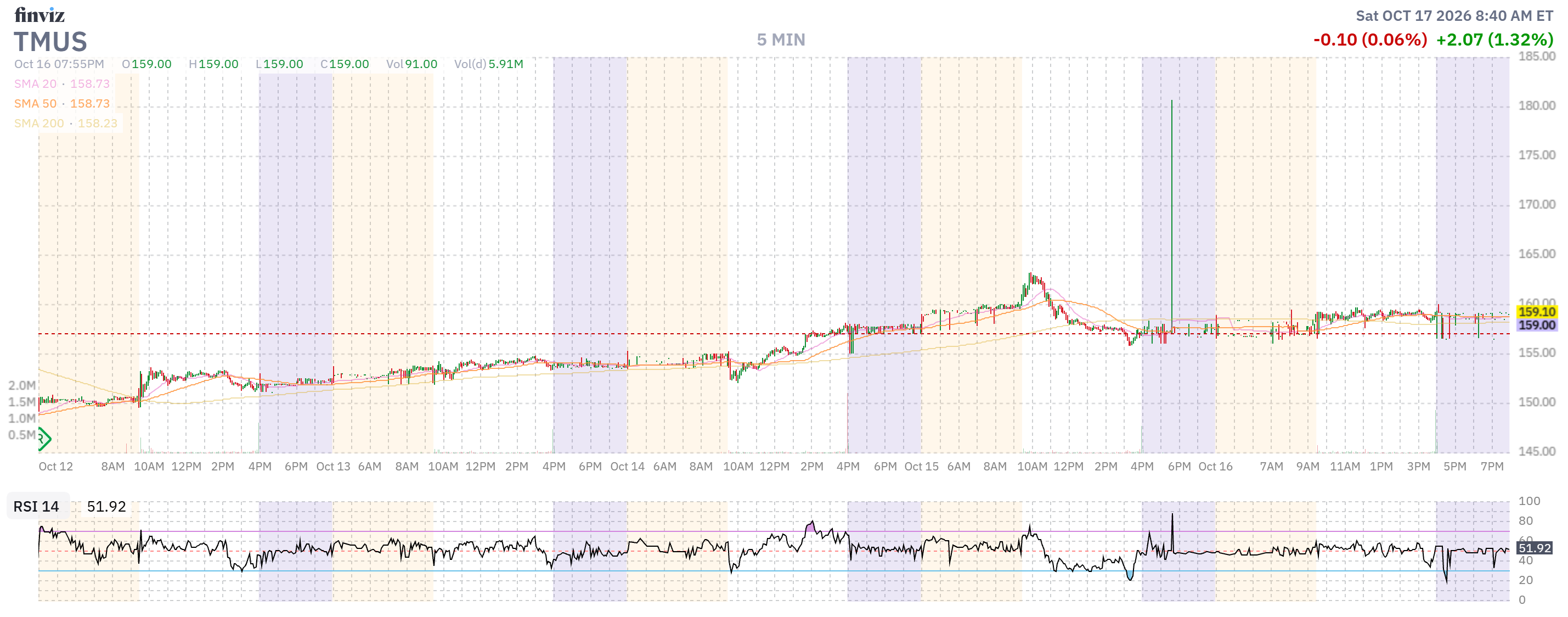Click the Oct 12 date axis label

[x=55, y=466]
